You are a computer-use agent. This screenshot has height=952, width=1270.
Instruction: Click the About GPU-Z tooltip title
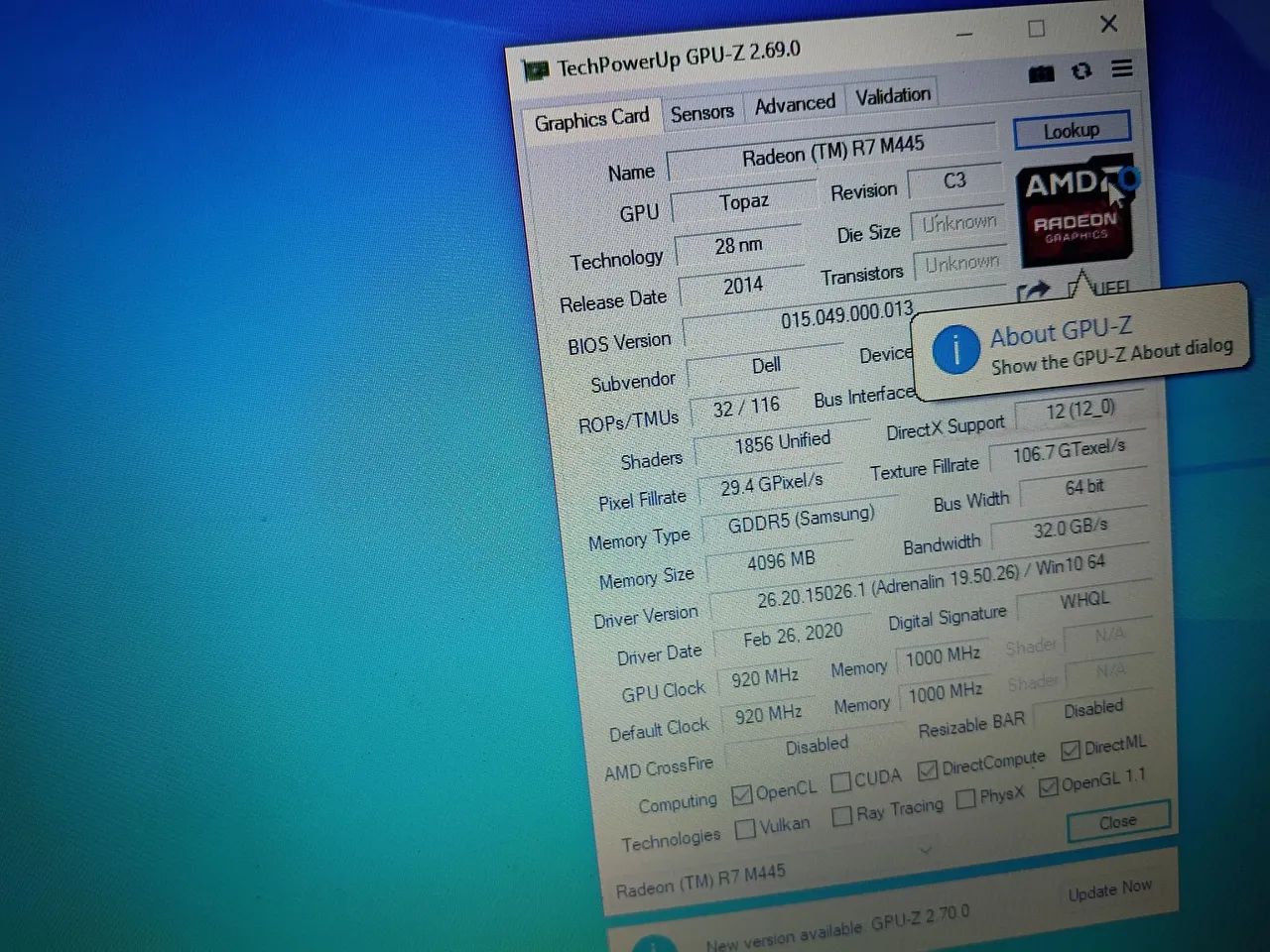(x=1061, y=332)
